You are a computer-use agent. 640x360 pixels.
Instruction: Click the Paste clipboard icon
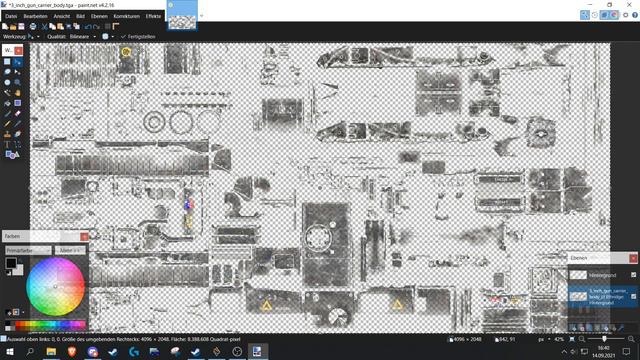[60, 27]
